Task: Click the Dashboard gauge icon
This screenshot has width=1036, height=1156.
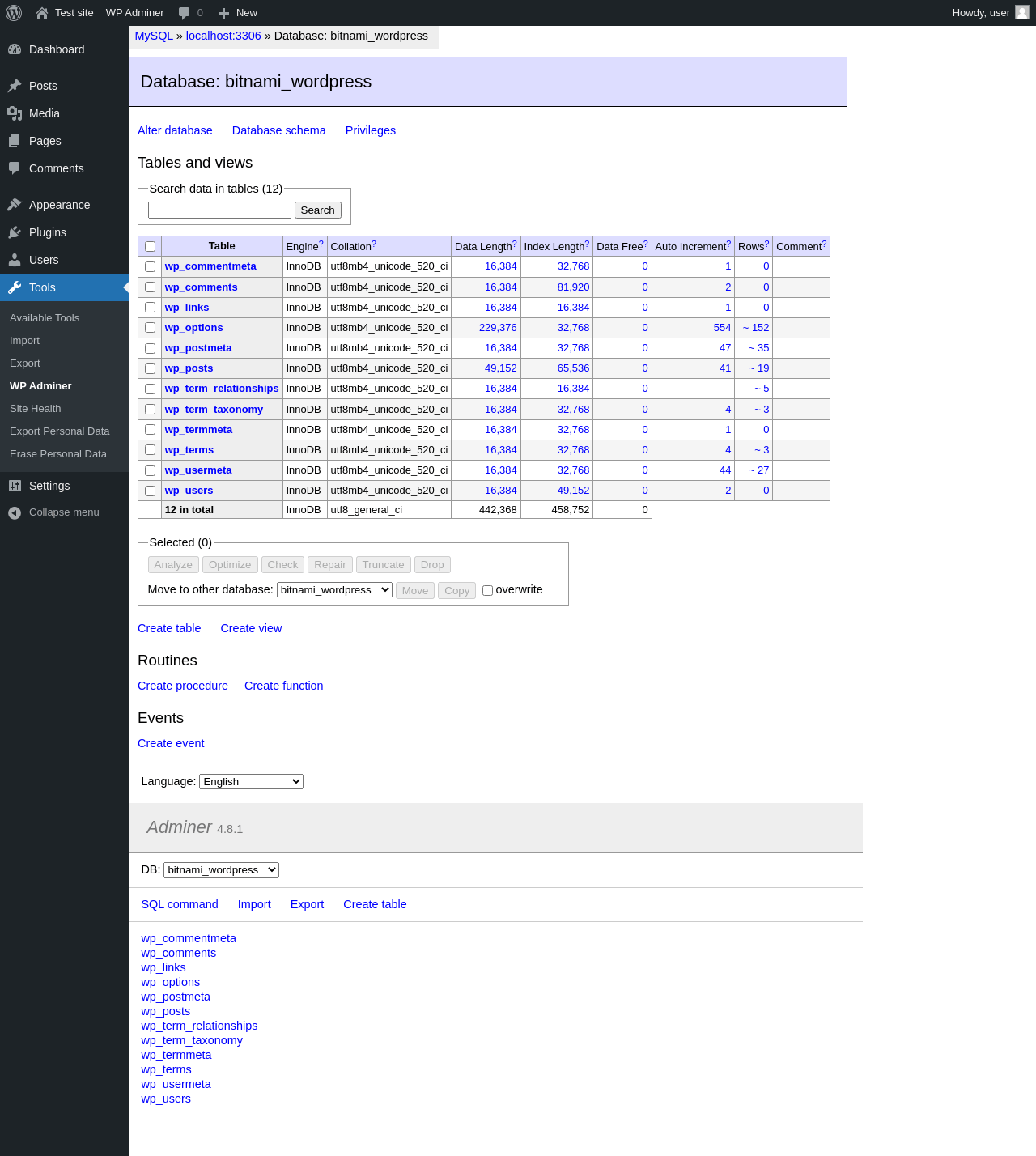Action: (x=15, y=49)
